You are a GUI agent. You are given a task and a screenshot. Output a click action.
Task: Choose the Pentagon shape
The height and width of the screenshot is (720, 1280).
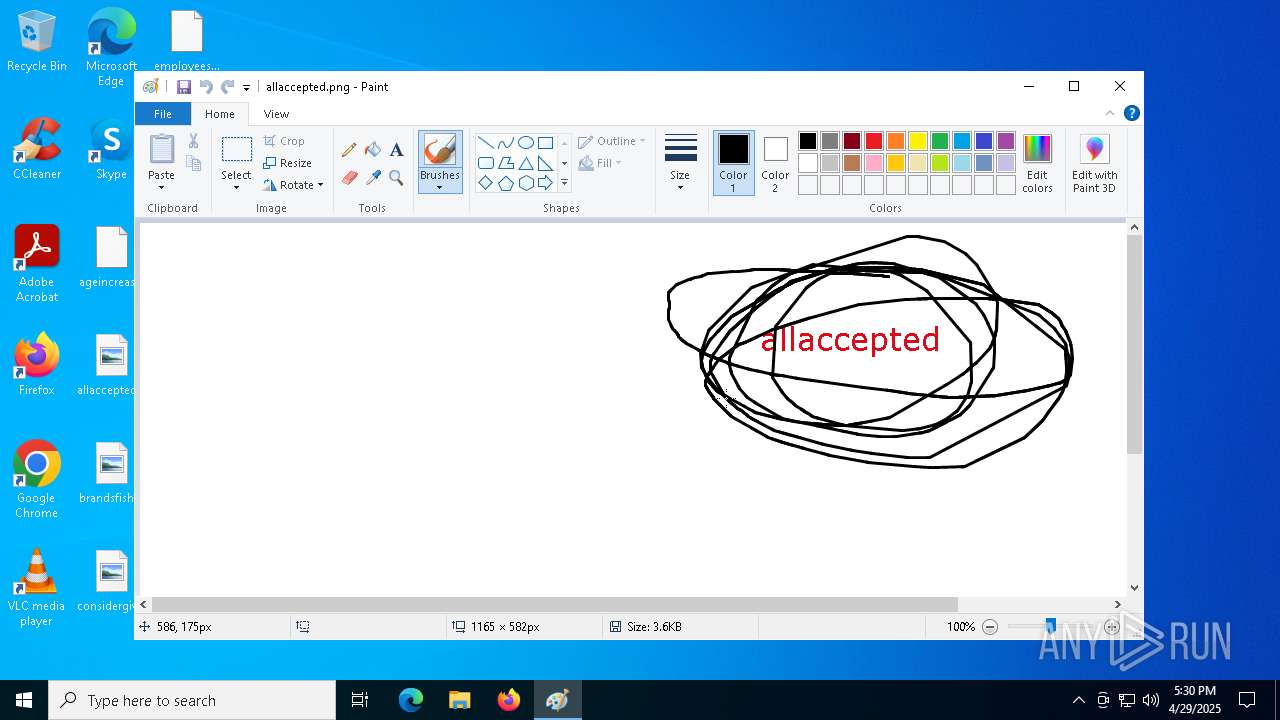pos(505,183)
